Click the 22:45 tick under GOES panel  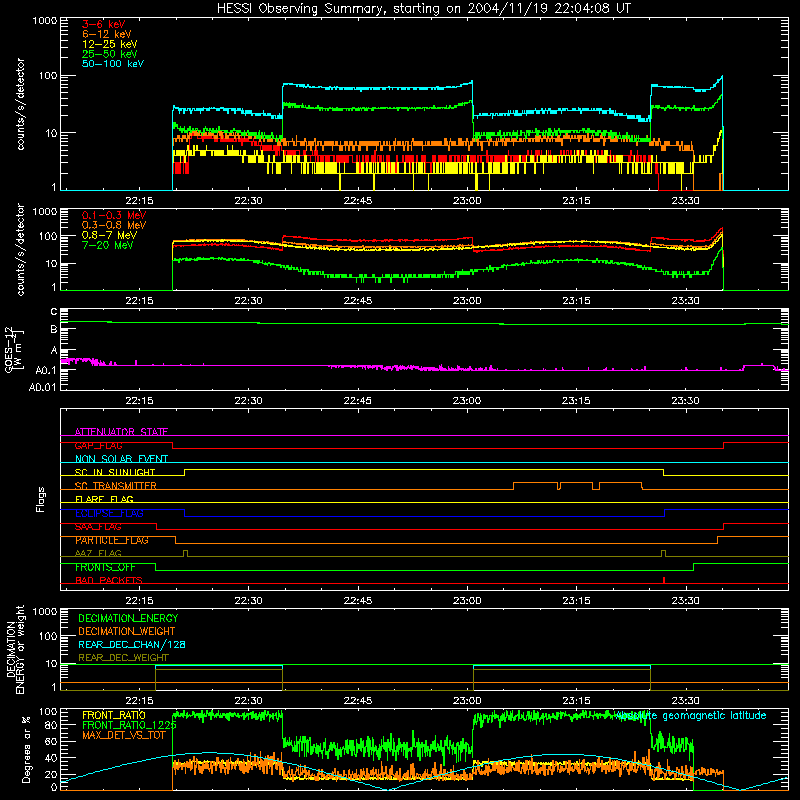[358, 401]
